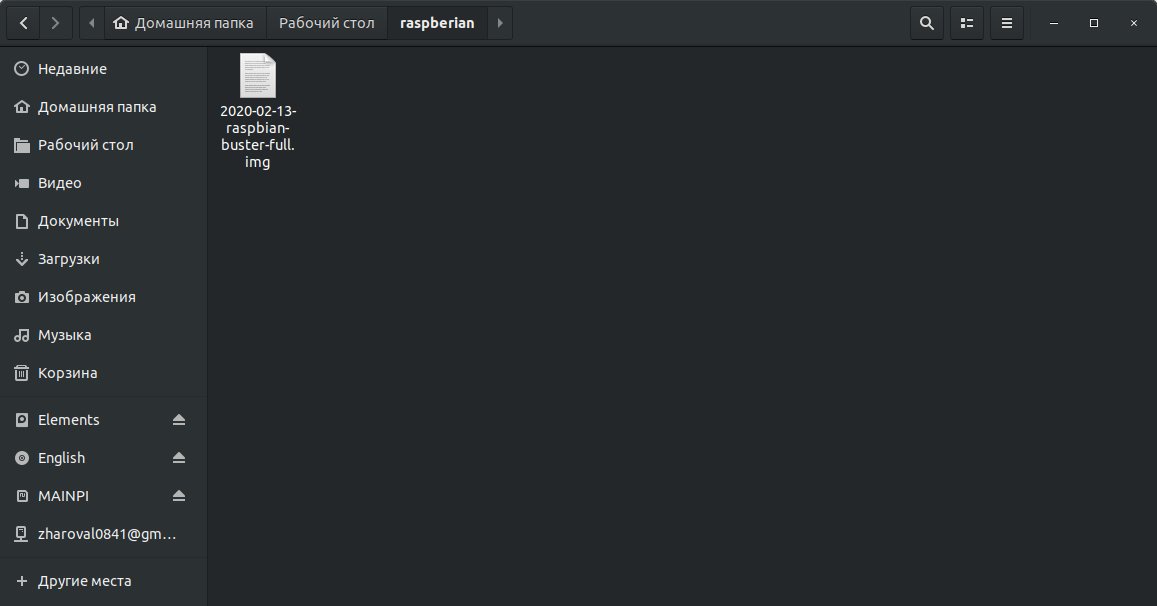Go back with the left arrow
1157x606 pixels.
coord(24,23)
